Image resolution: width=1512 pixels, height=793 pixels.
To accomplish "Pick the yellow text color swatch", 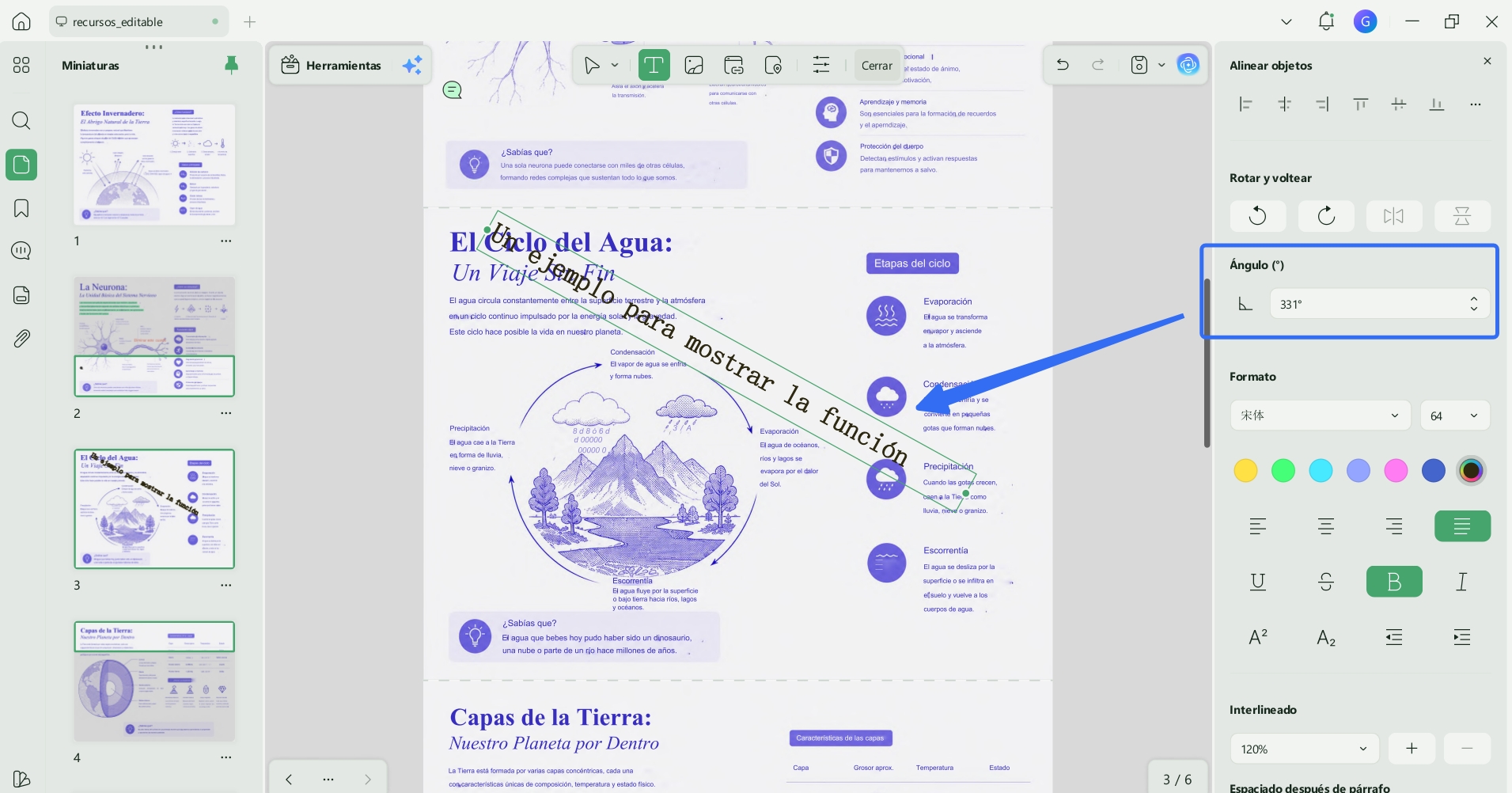I will (1245, 471).
